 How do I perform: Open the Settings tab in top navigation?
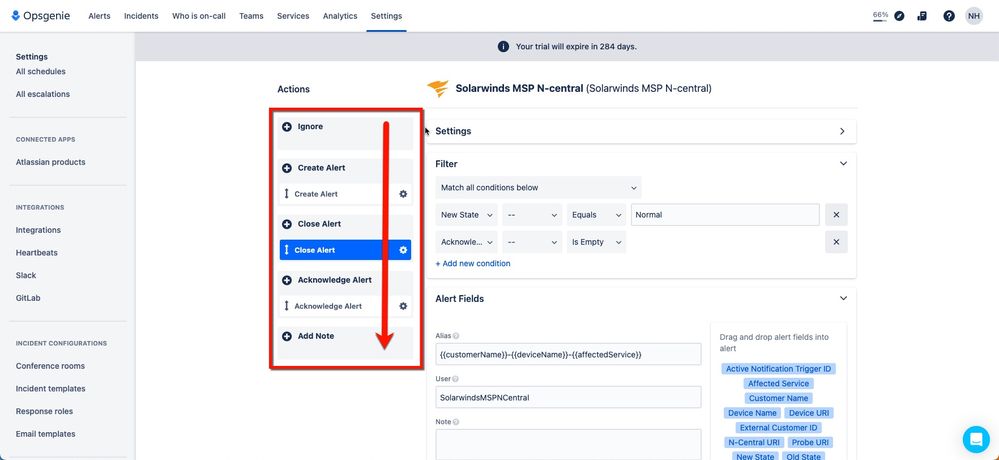386,16
